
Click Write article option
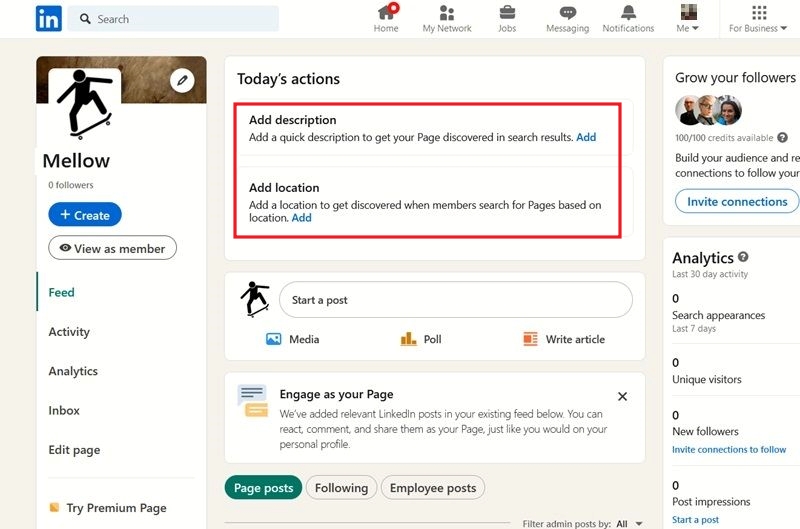564,339
